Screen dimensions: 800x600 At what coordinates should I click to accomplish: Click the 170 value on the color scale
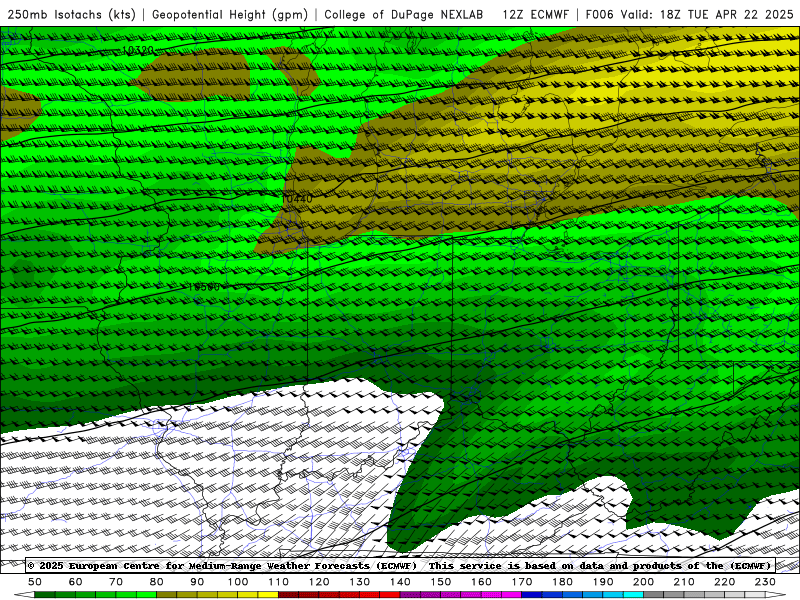[x=522, y=582]
